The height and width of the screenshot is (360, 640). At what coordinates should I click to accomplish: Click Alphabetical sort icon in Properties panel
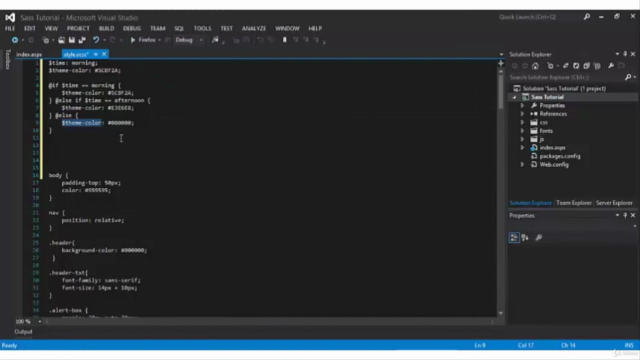pos(525,238)
